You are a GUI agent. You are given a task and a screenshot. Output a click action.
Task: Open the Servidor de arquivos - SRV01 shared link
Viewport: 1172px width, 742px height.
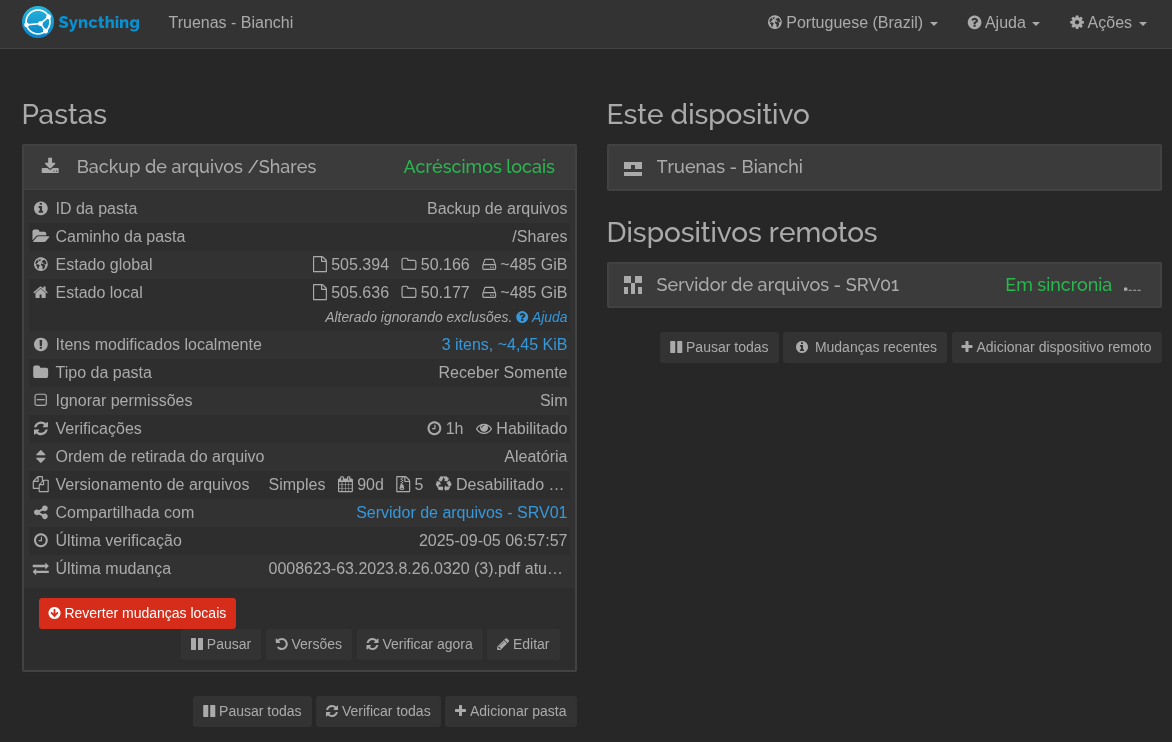point(461,513)
